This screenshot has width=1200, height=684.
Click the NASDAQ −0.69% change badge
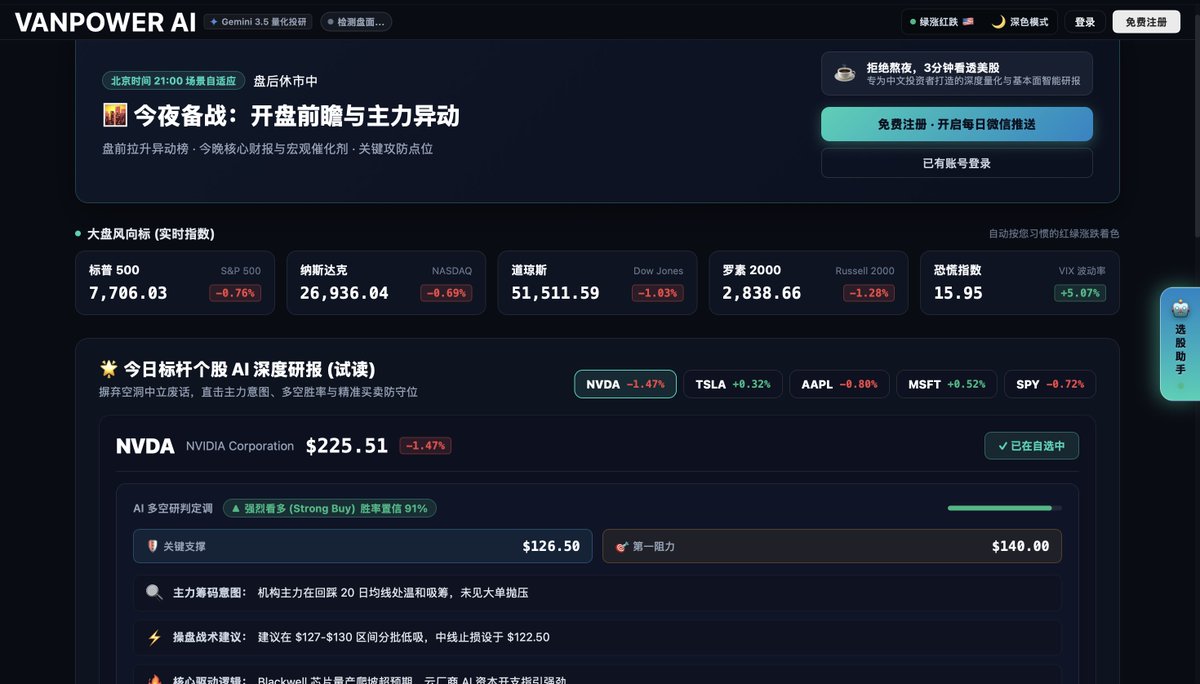pos(446,293)
